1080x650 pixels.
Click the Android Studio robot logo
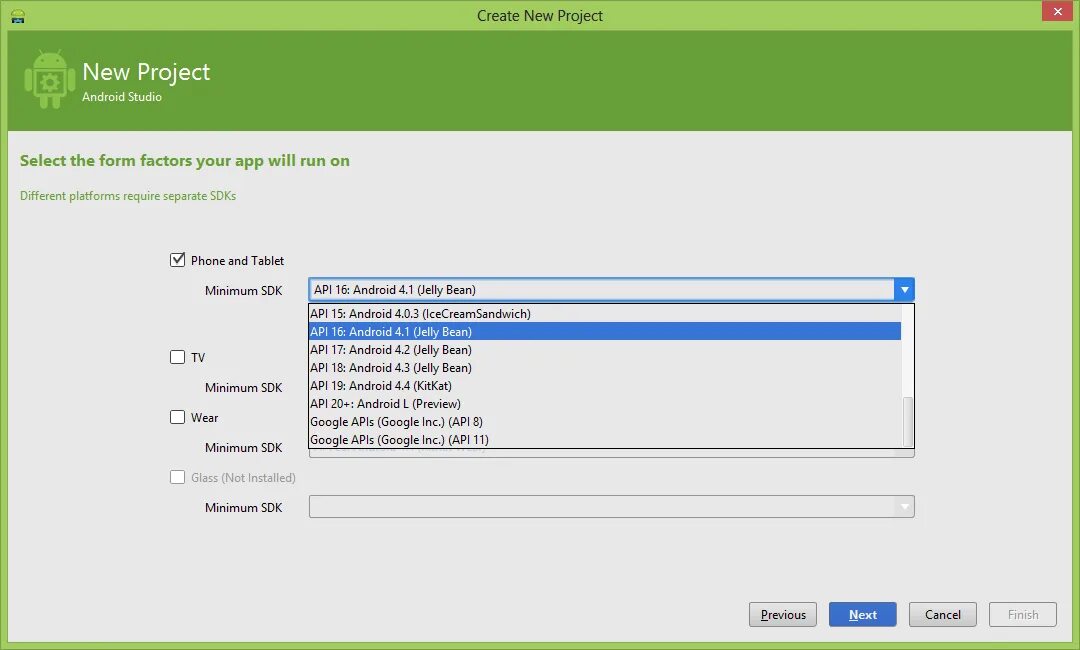[50, 79]
